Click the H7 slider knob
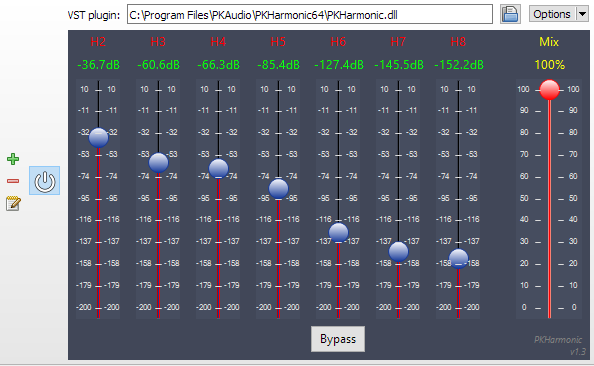594x366 pixels. [399, 252]
